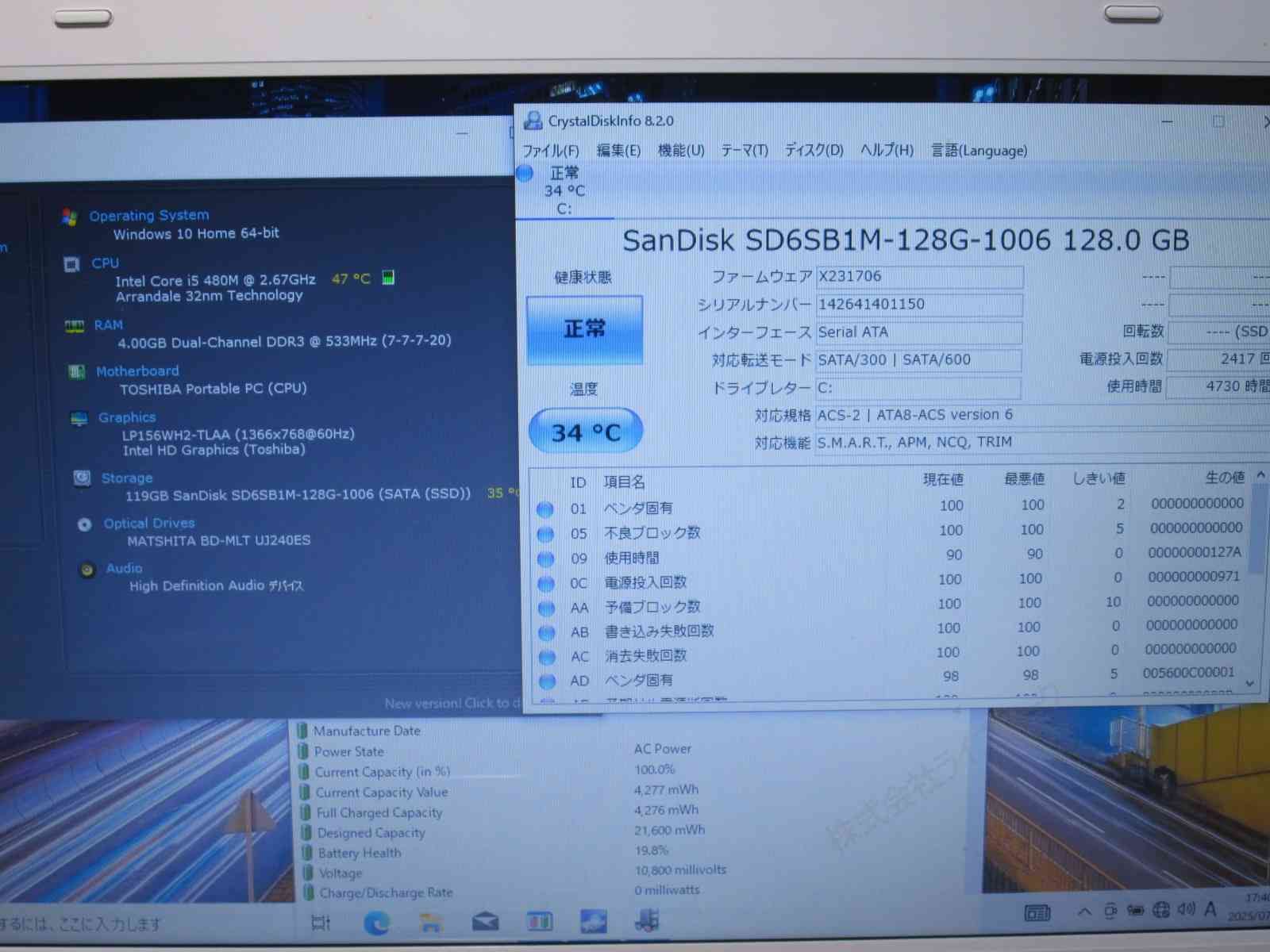Click the status circle of attribute AB
Viewport: 1270px width, 952px height.
point(546,633)
